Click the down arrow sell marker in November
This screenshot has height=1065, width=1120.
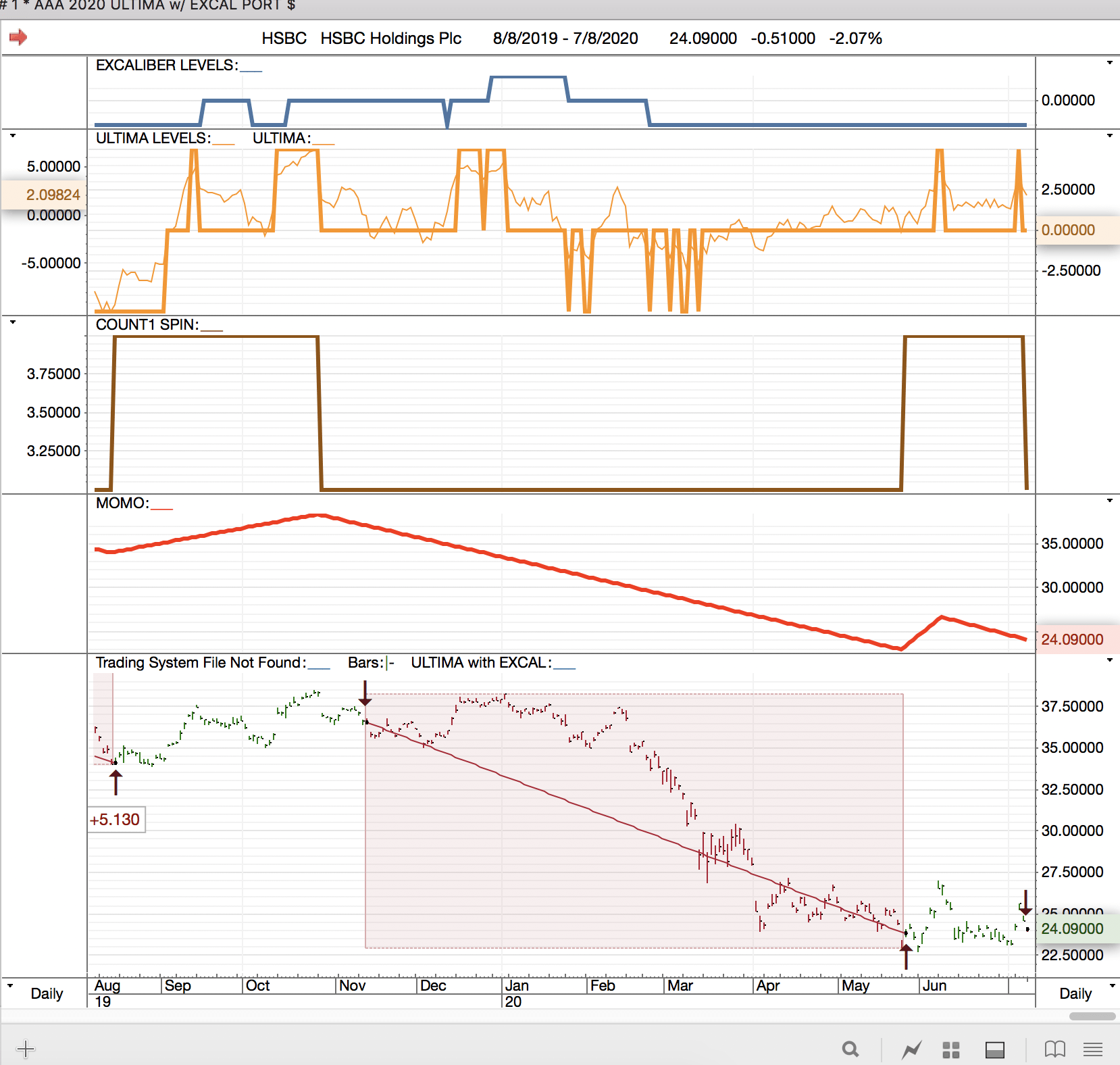point(365,694)
